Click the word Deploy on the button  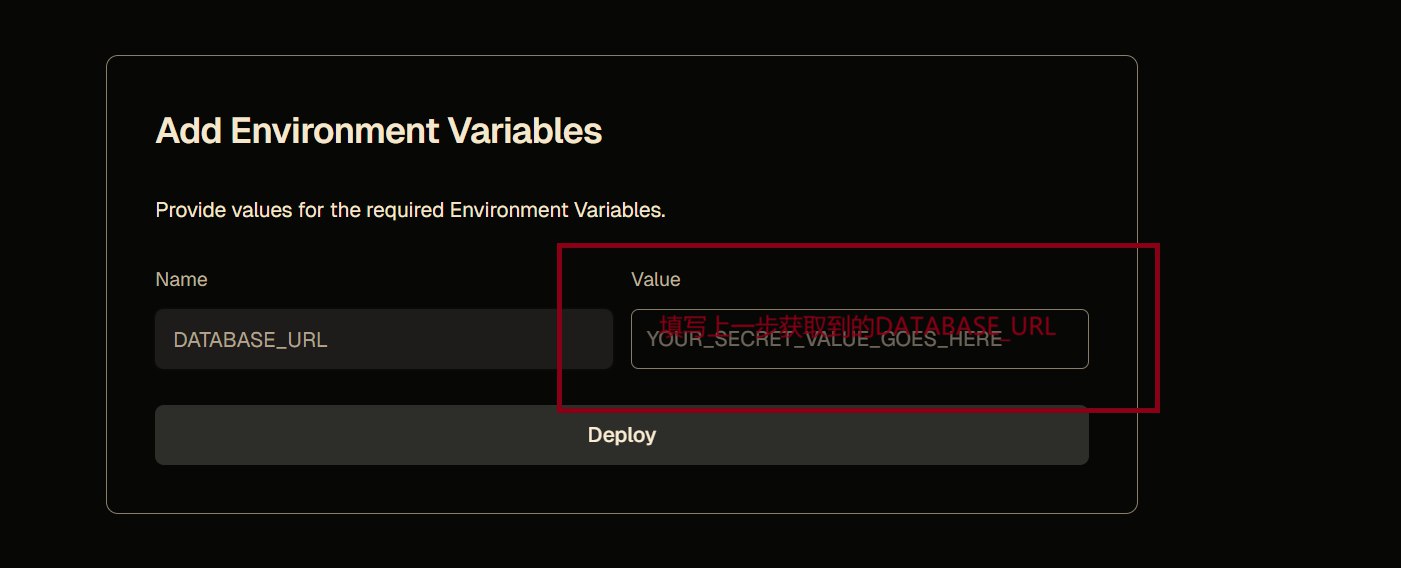coord(621,435)
